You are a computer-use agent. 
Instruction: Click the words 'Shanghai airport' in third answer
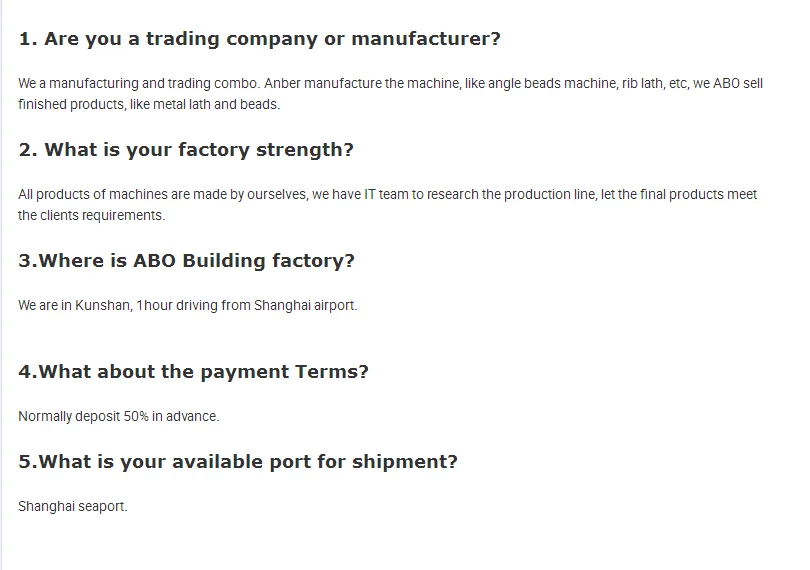pos(310,305)
